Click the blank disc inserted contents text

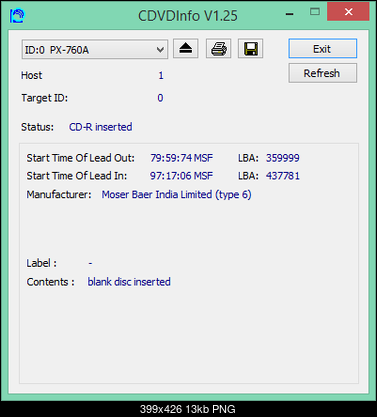pos(129,282)
